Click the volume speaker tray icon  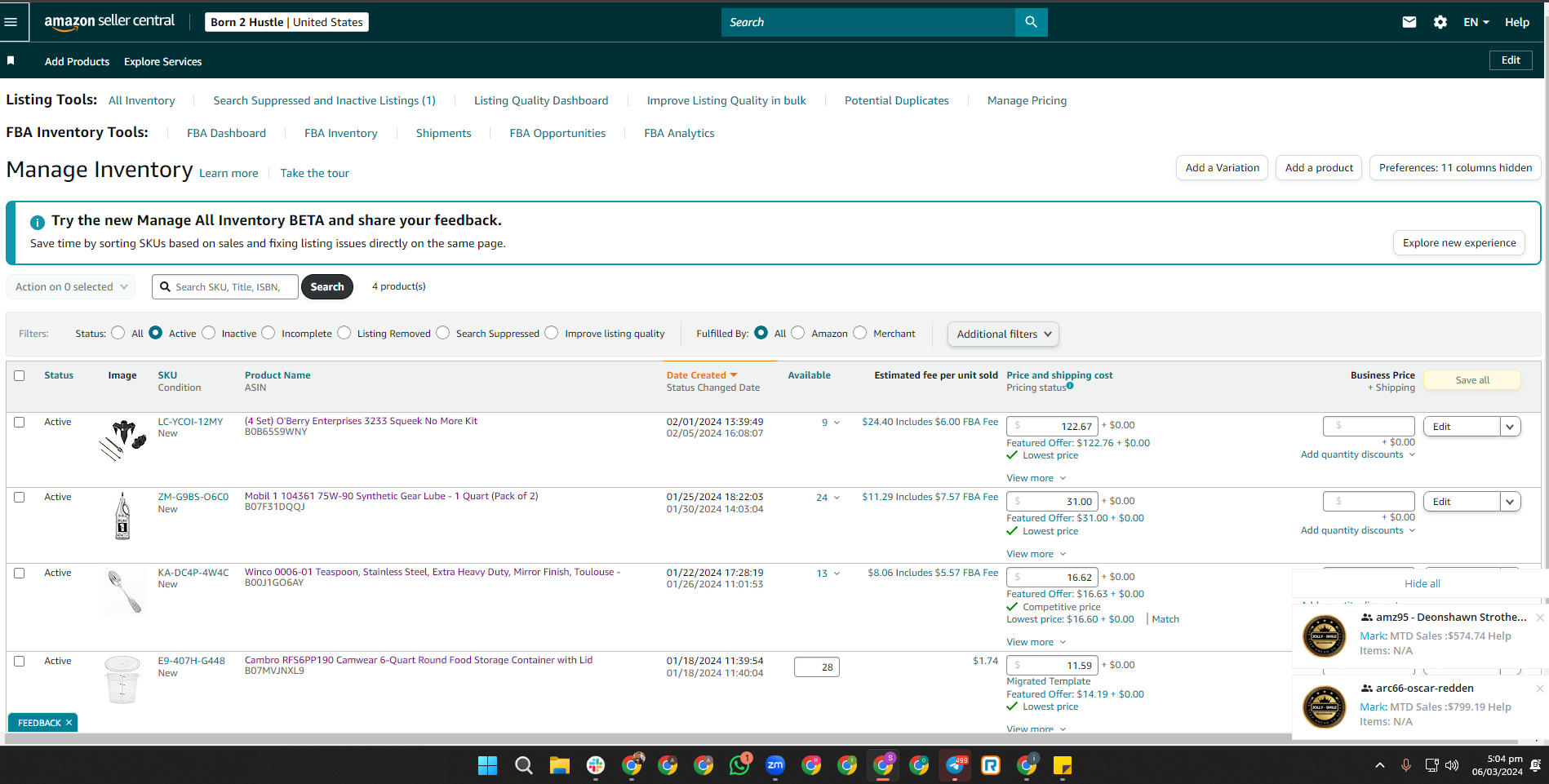(1452, 765)
